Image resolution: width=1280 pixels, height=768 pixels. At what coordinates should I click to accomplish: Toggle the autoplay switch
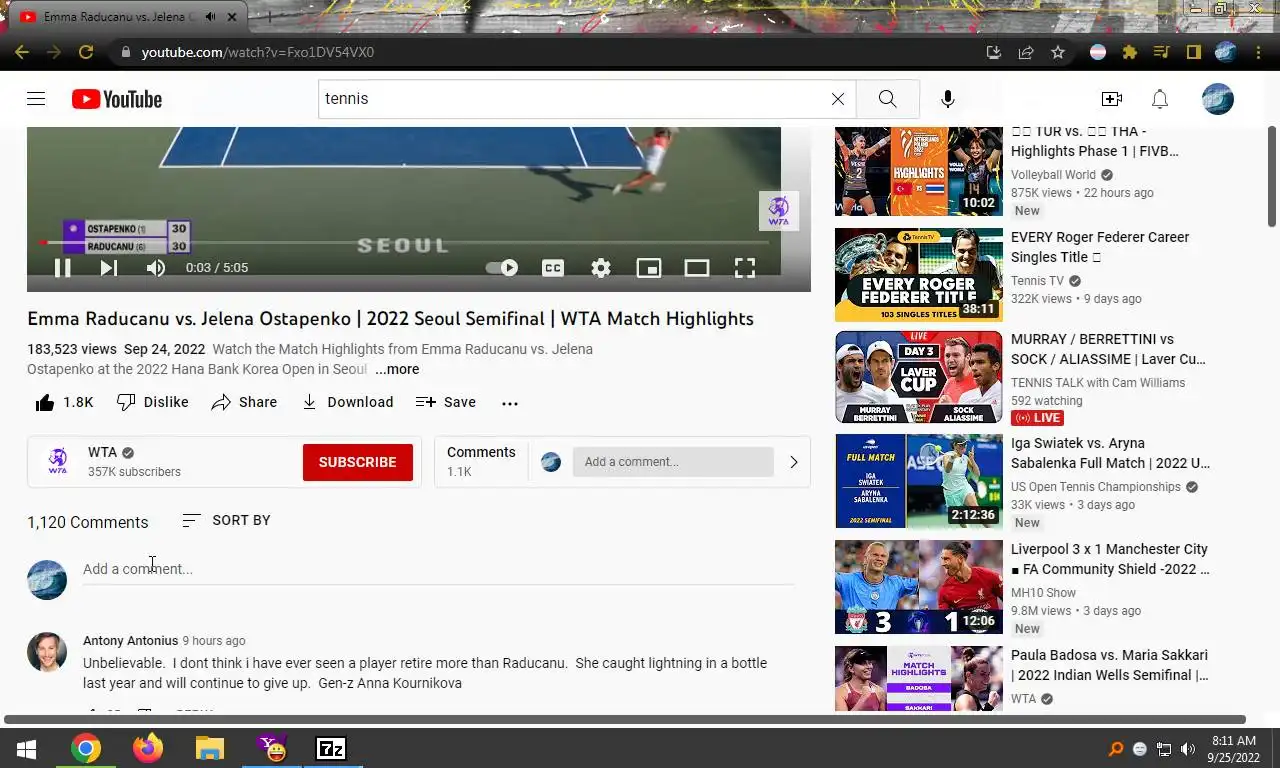[x=502, y=268]
